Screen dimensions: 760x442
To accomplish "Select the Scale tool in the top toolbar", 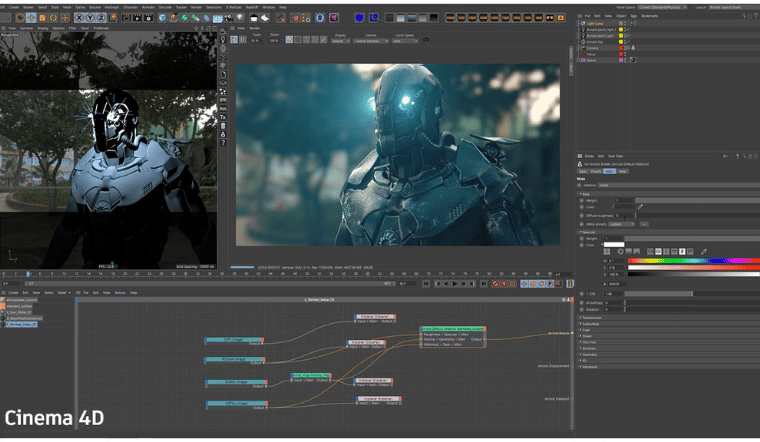I will [42, 18].
